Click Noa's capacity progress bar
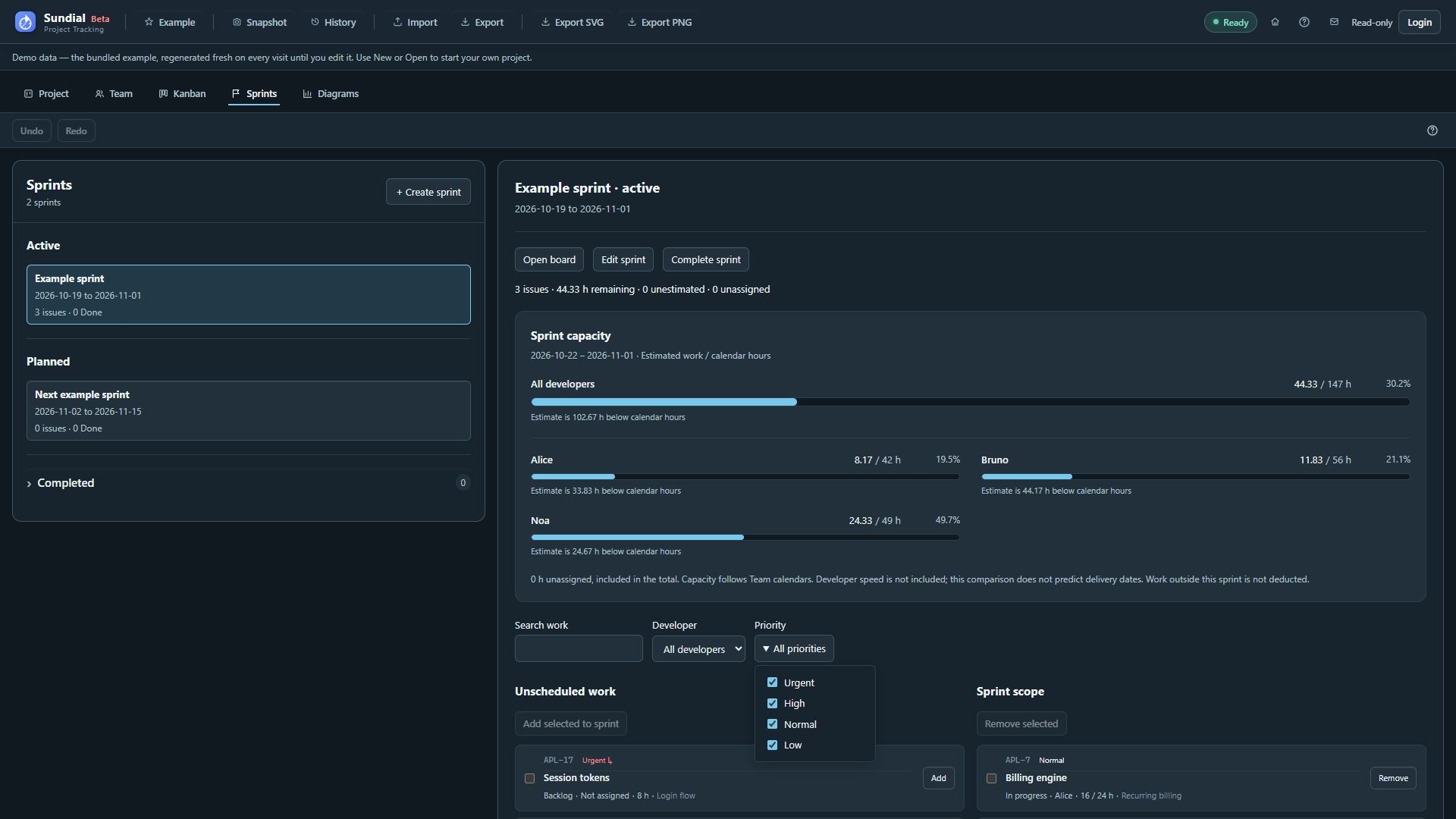 coord(745,538)
